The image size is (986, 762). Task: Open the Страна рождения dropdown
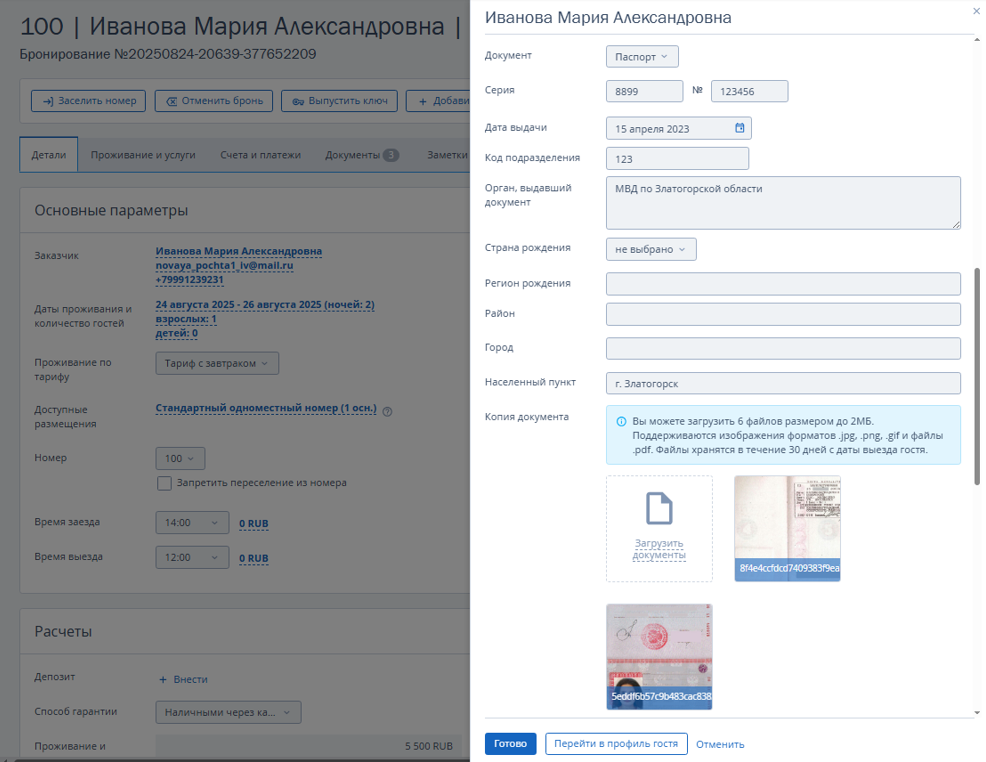coord(651,249)
